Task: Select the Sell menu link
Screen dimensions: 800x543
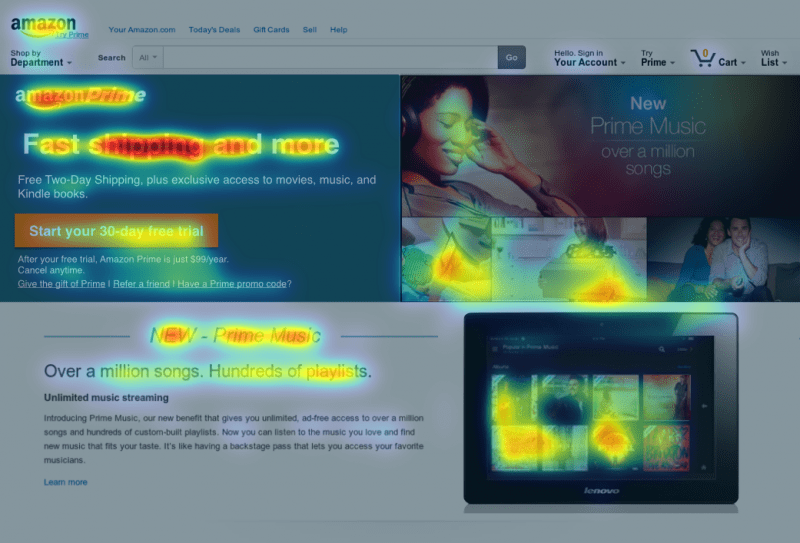Action: [310, 30]
